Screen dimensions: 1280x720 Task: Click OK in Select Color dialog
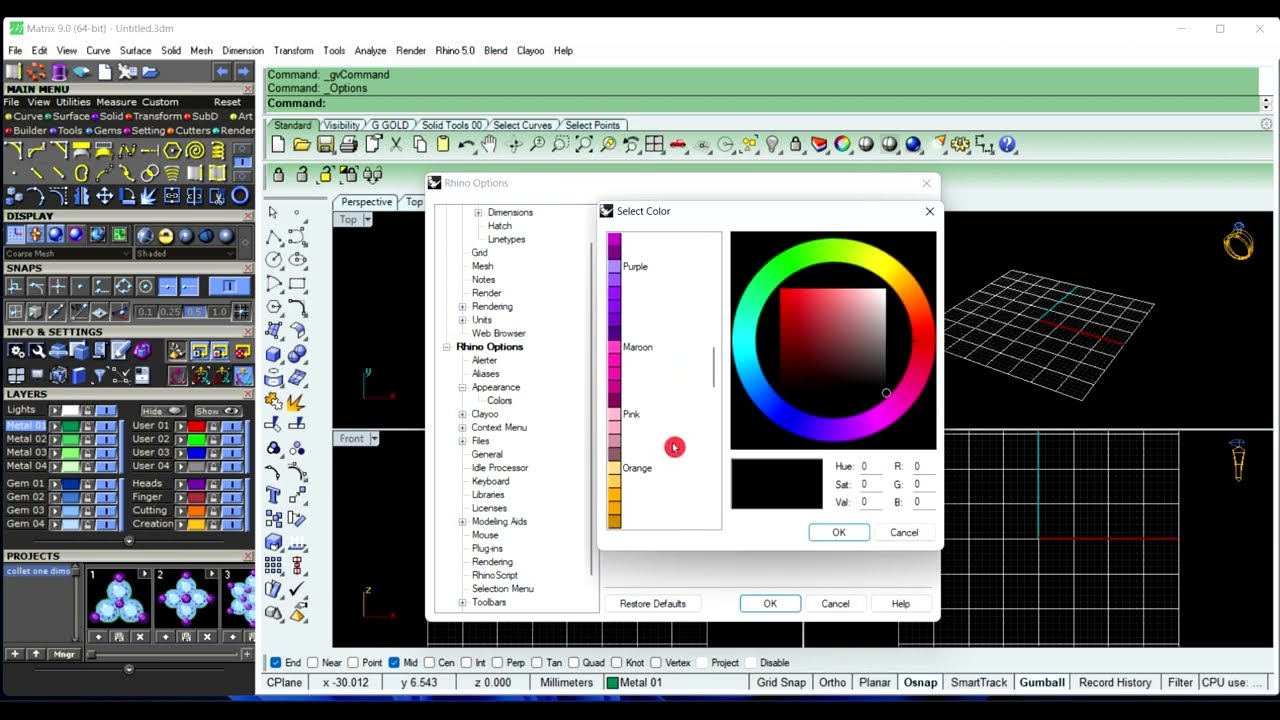tap(839, 532)
